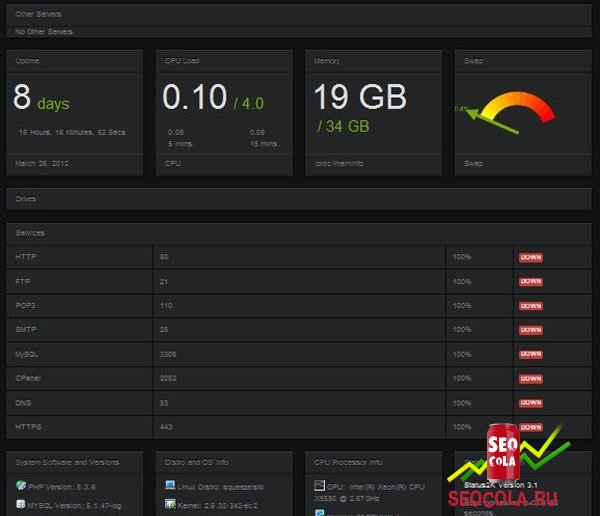Image resolution: width=600 pixels, height=516 pixels.
Task: Click the DOWN badge for CPanel
Action: 531,379
